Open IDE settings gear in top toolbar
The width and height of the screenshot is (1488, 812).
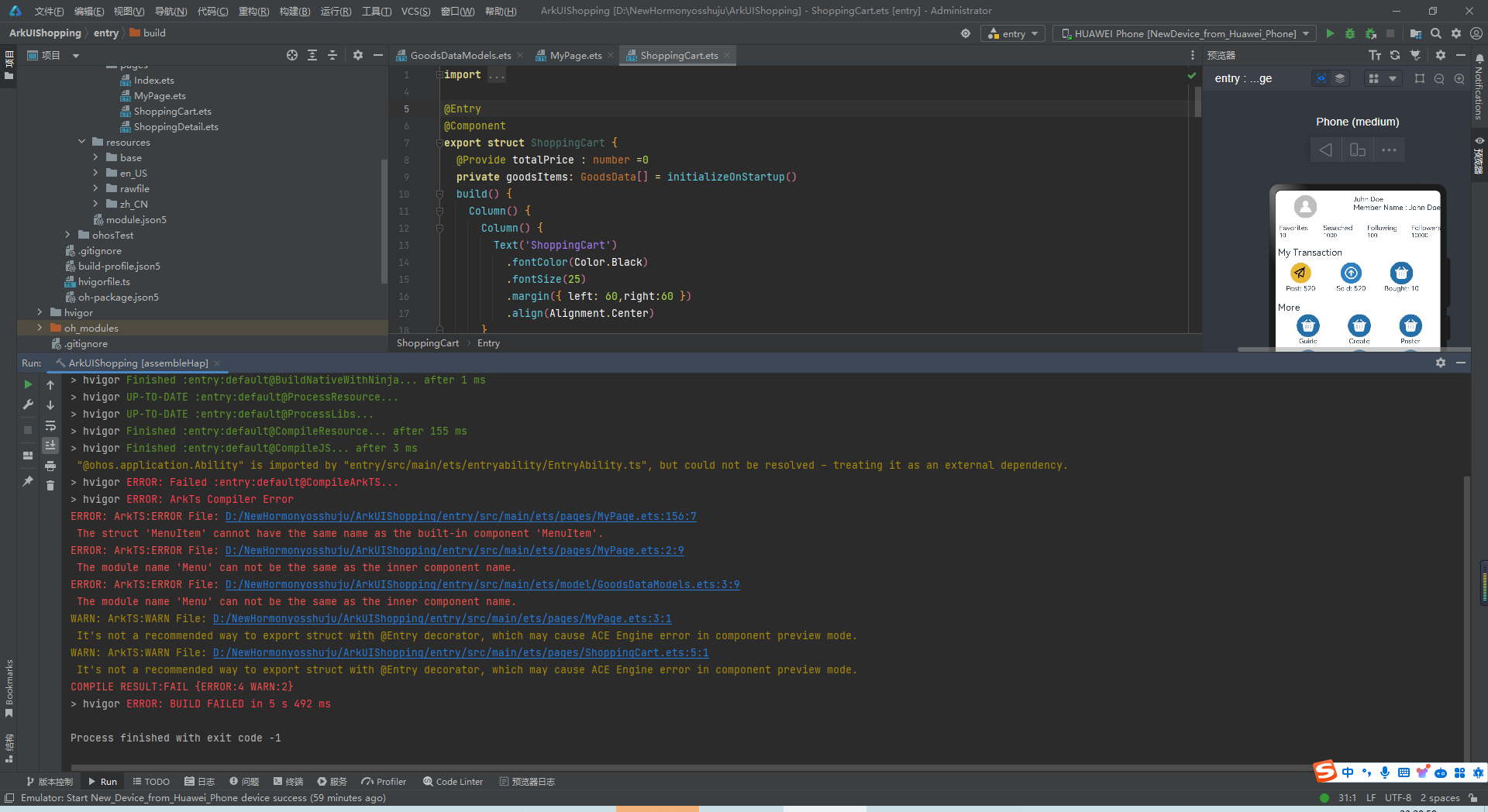(x=1456, y=33)
